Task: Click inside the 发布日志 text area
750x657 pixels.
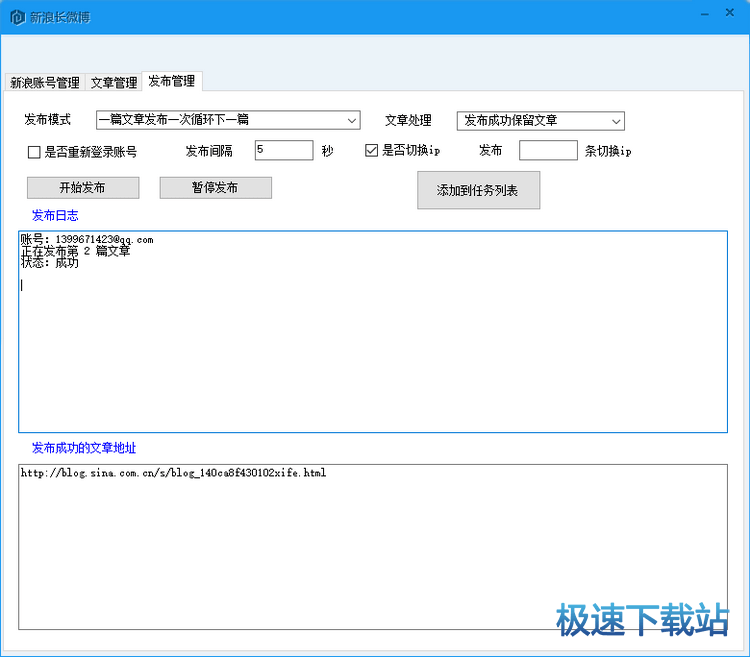Action: tap(373, 332)
